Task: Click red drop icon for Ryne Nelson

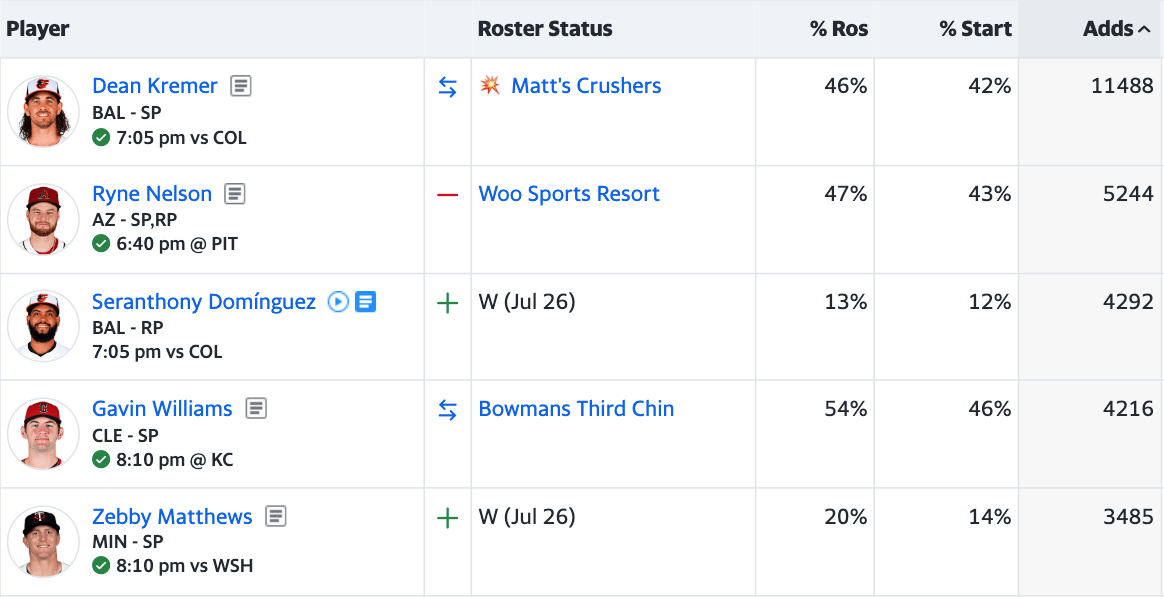Action: (x=448, y=194)
